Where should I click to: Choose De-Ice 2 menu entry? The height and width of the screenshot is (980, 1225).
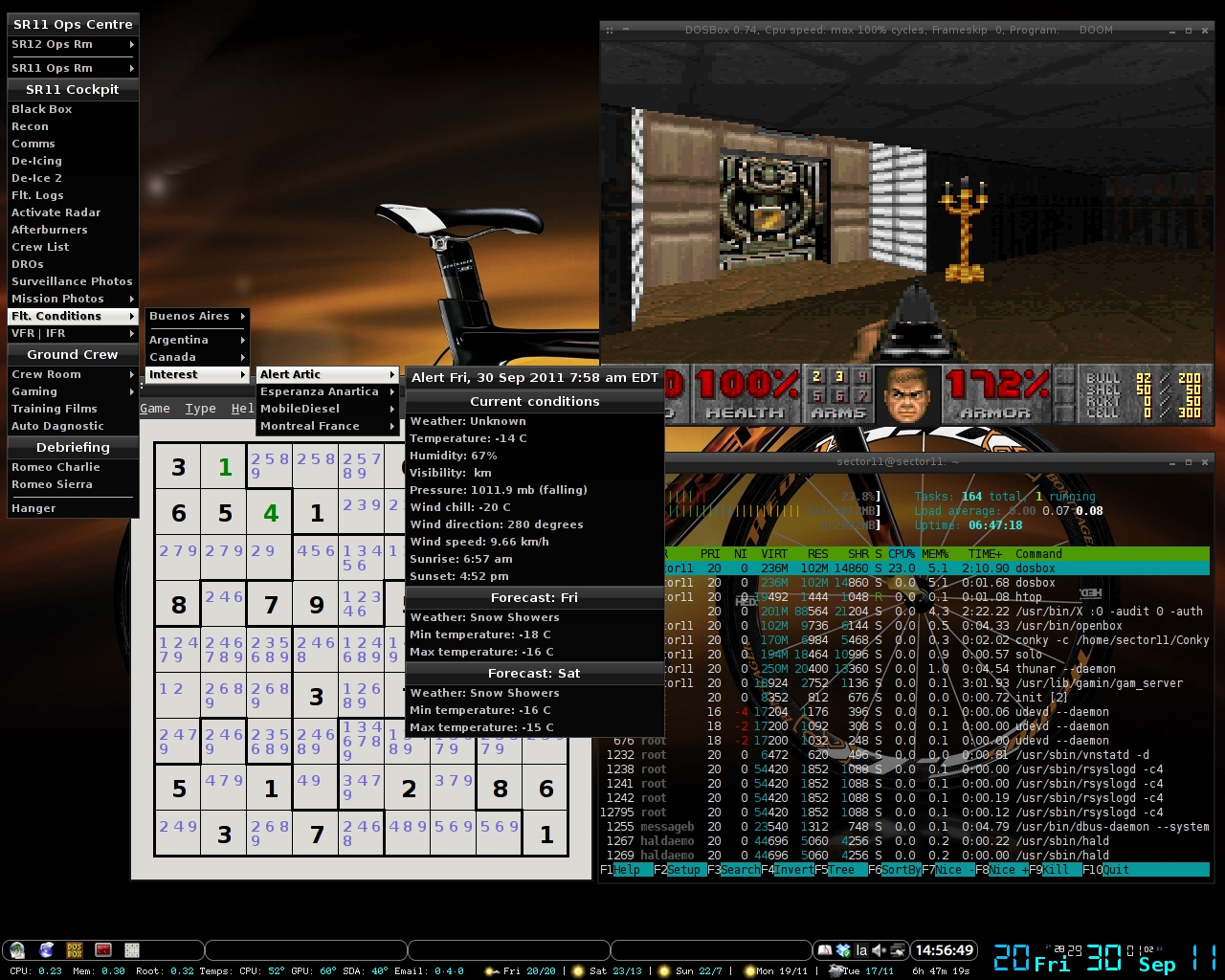pos(73,178)
